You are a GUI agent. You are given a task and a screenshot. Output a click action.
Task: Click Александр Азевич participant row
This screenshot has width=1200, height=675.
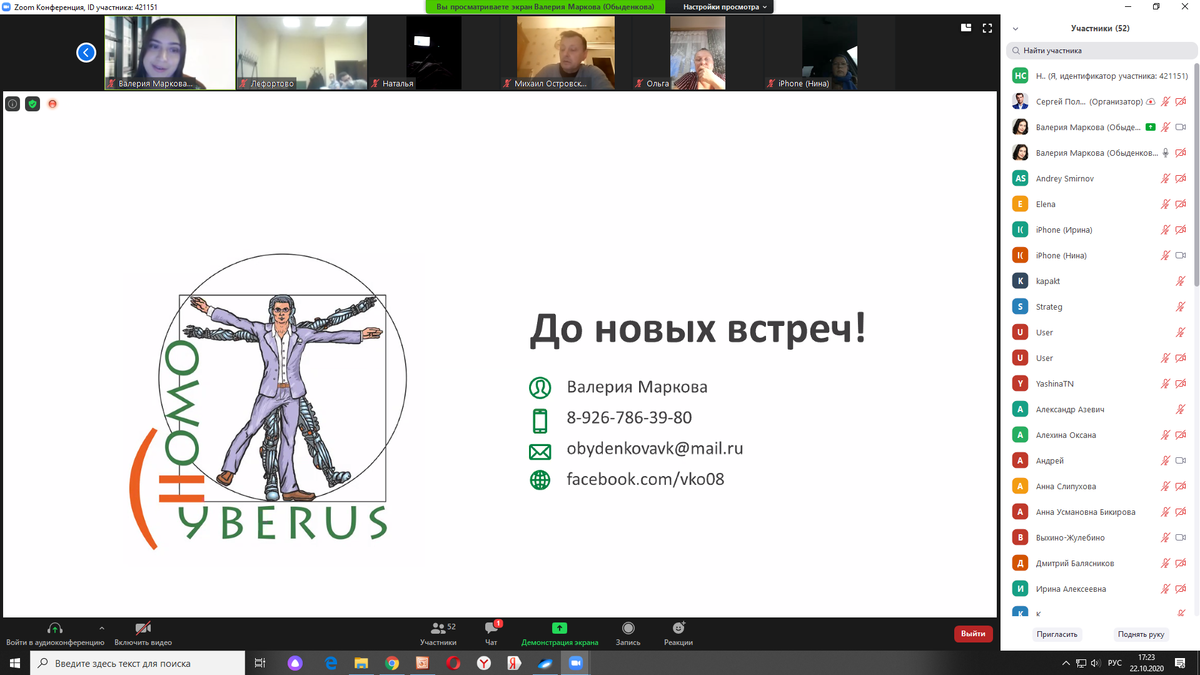1099,409
